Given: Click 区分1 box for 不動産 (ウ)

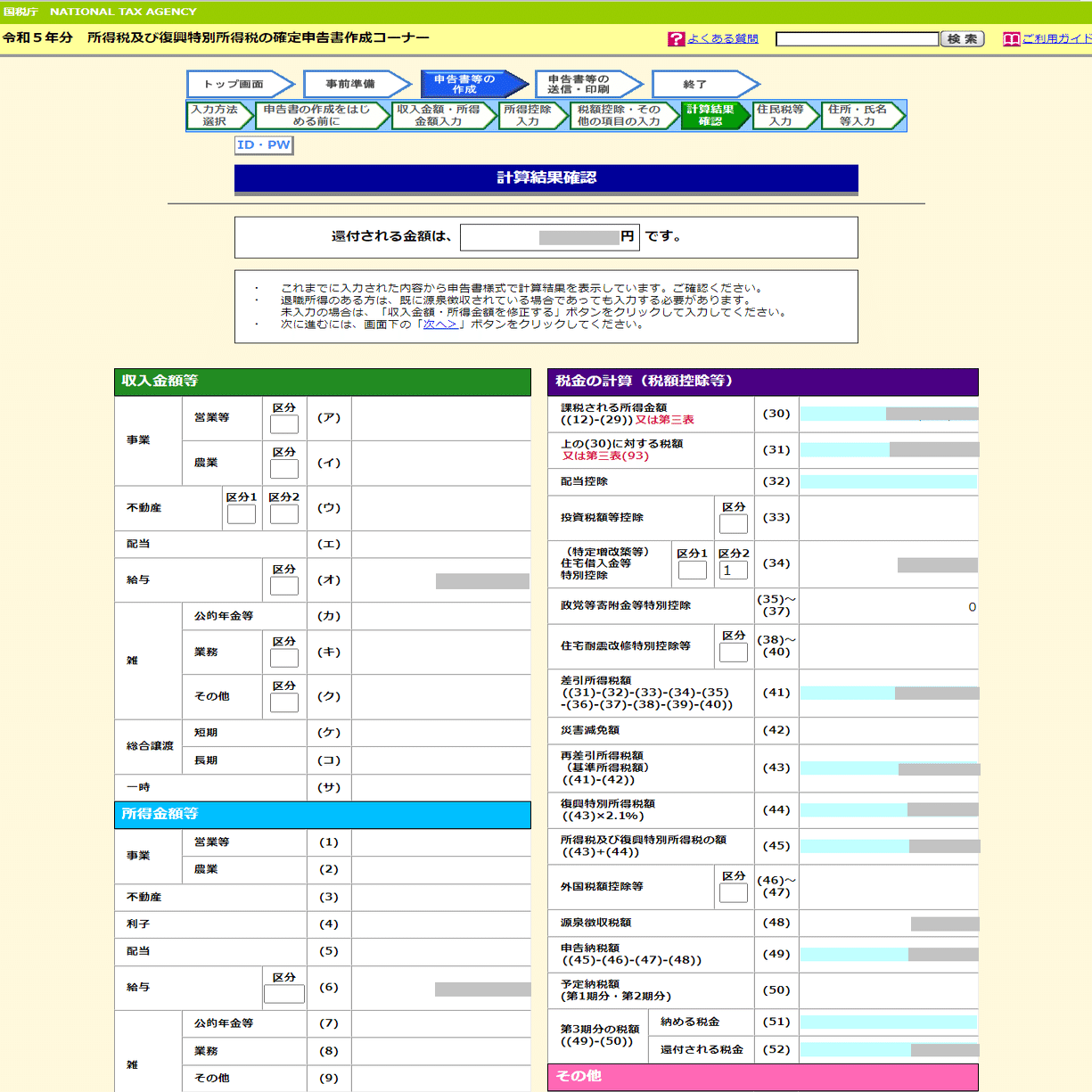Looking at the screenshot, I should [x=242, y=513].
